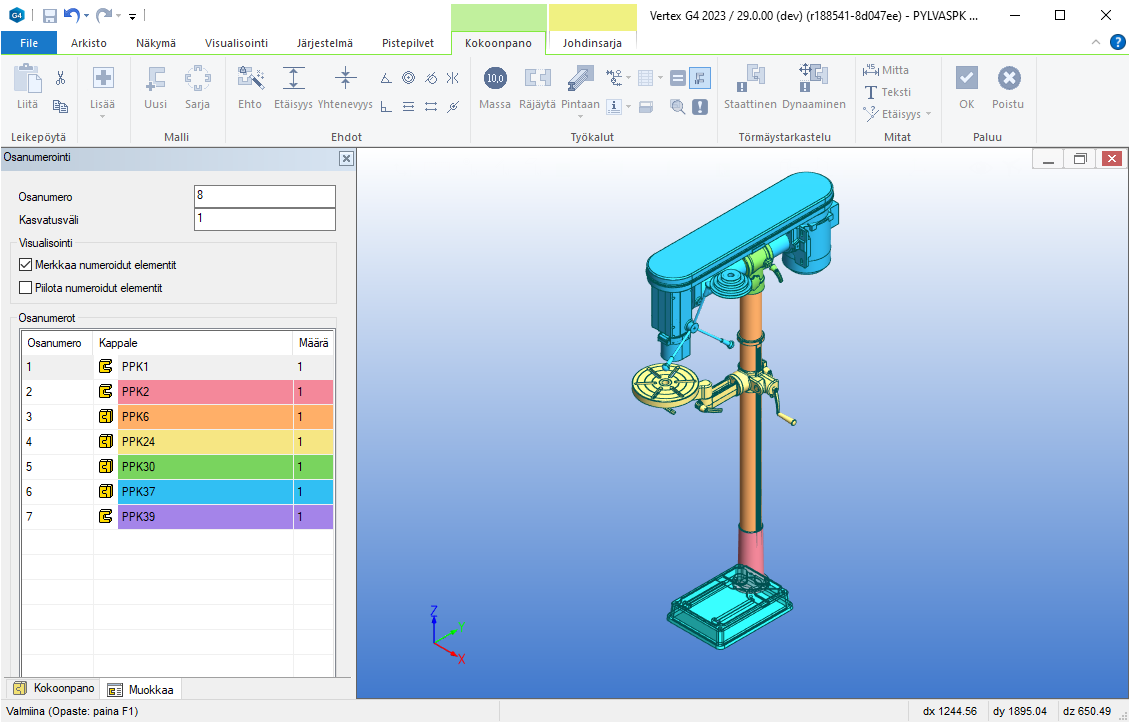Viewport: 1130px width, 723px height.
Task: Select the Räjäytä explode tool
Action: click(538, 79)
